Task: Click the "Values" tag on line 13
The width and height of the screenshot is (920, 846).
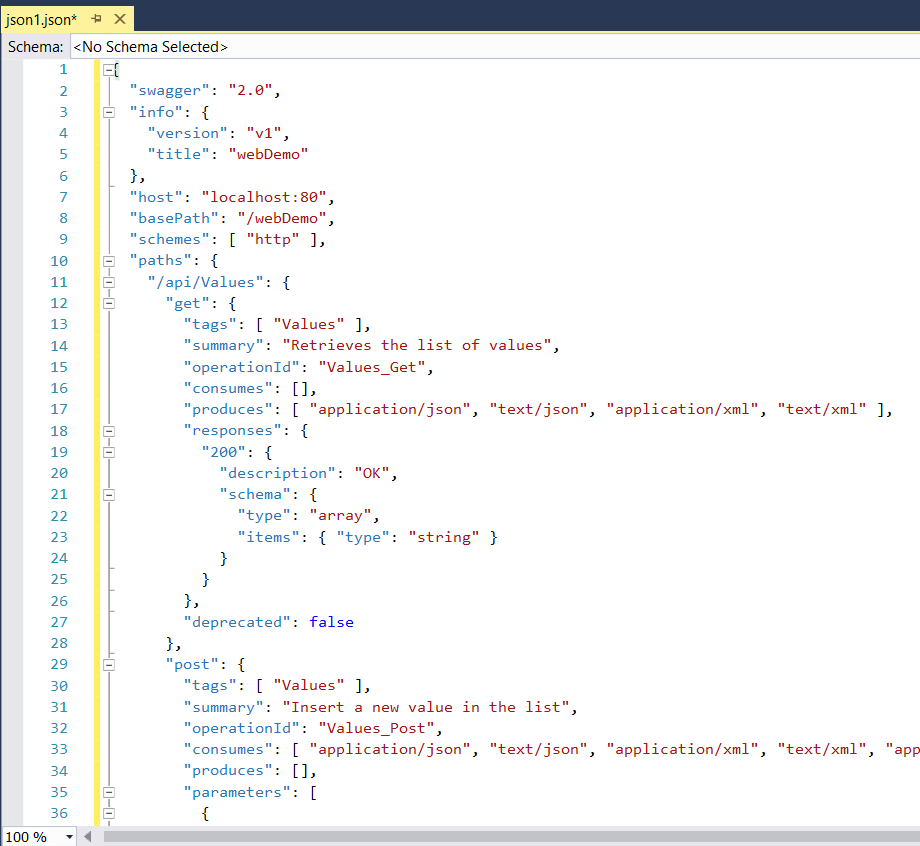Action: 309,324
